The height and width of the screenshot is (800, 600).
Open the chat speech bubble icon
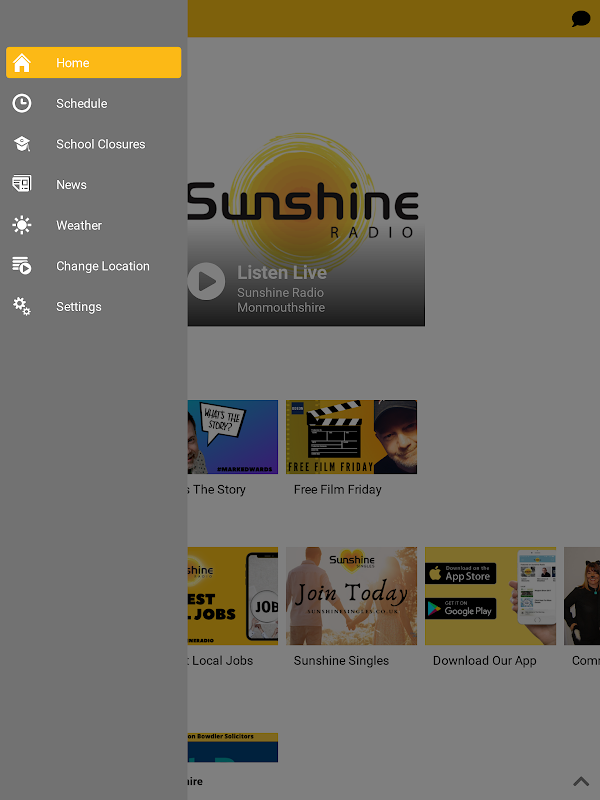(x=581, y=19)
